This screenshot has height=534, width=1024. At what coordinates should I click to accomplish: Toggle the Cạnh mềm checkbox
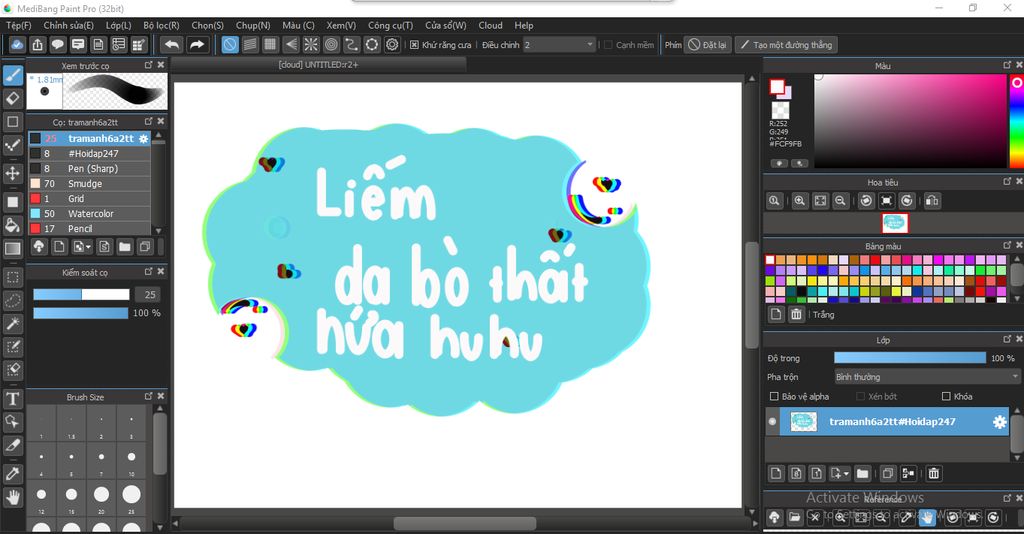608,45
